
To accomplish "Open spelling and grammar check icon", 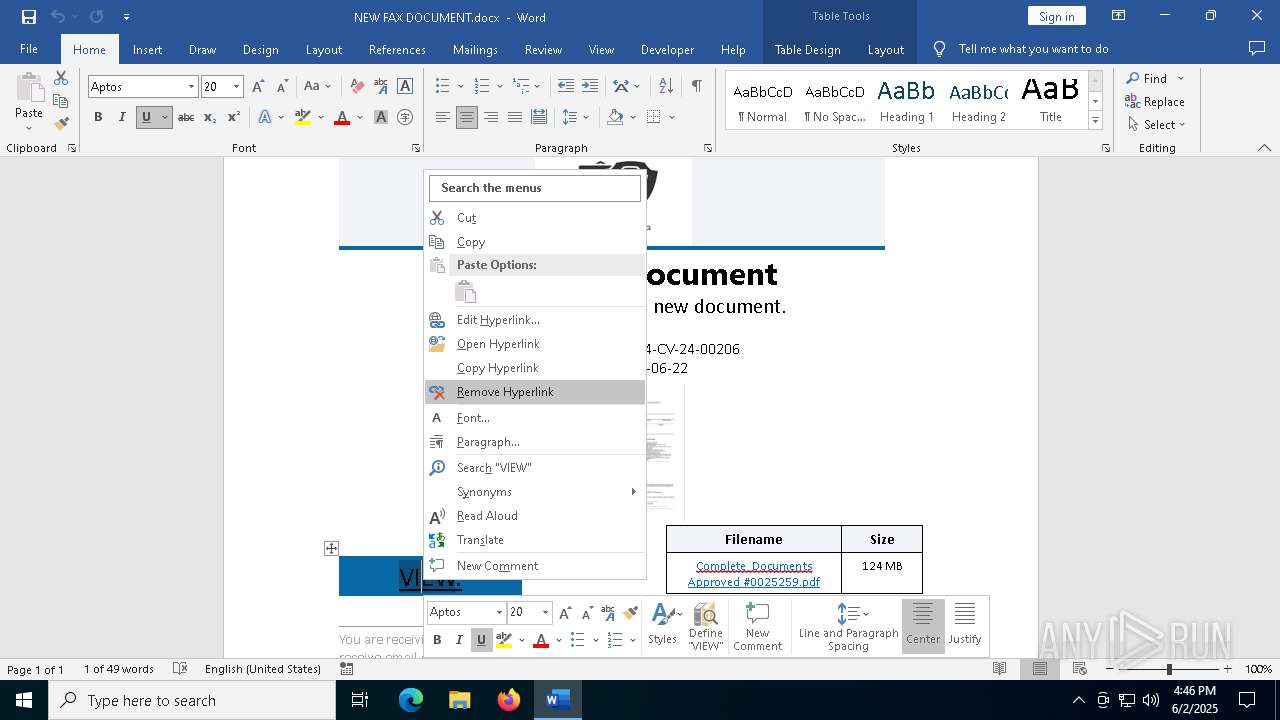I will tap(180, 668).
